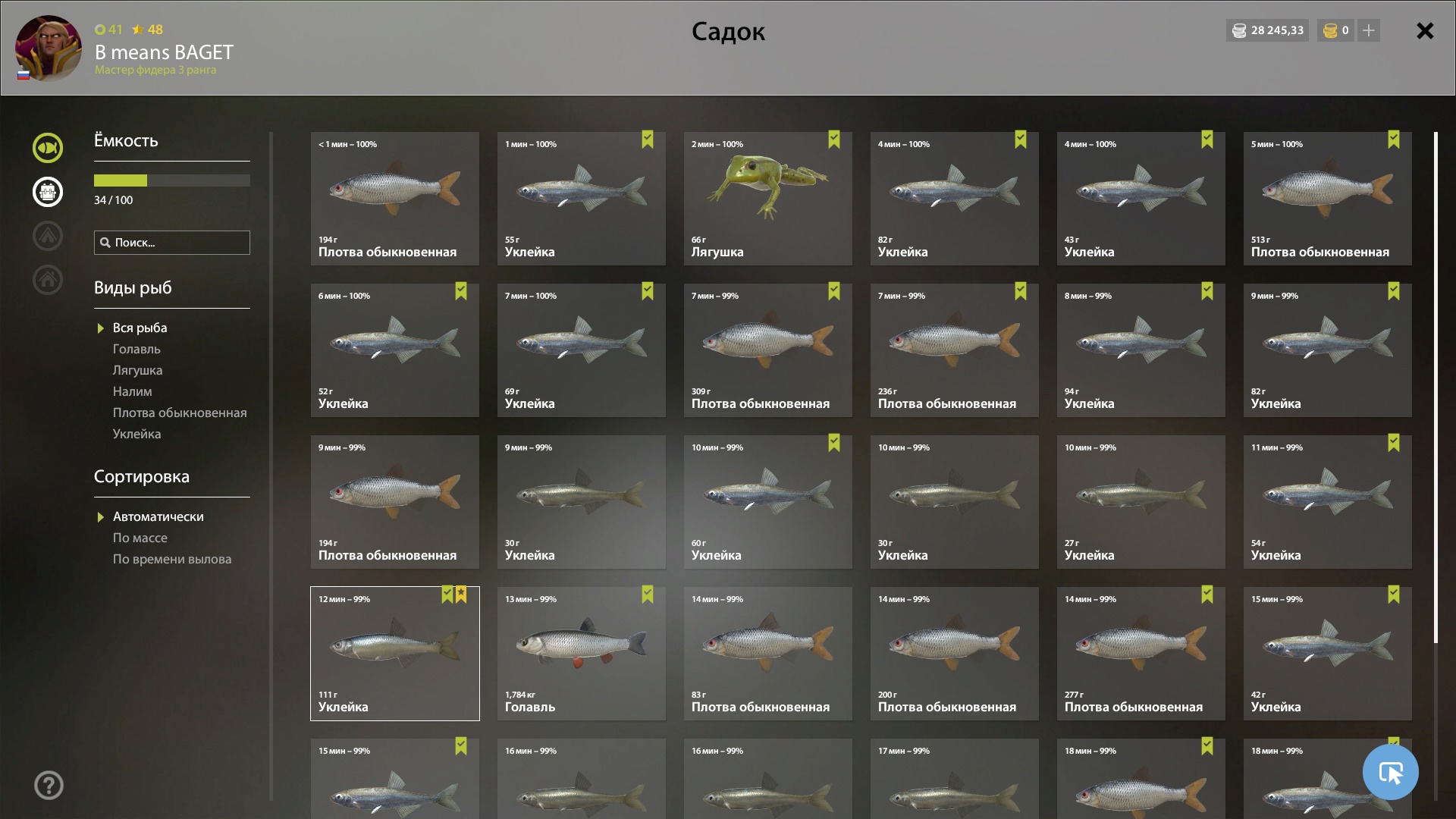
Task: Click the player avatar portrait
Action: tap(49, 48)
